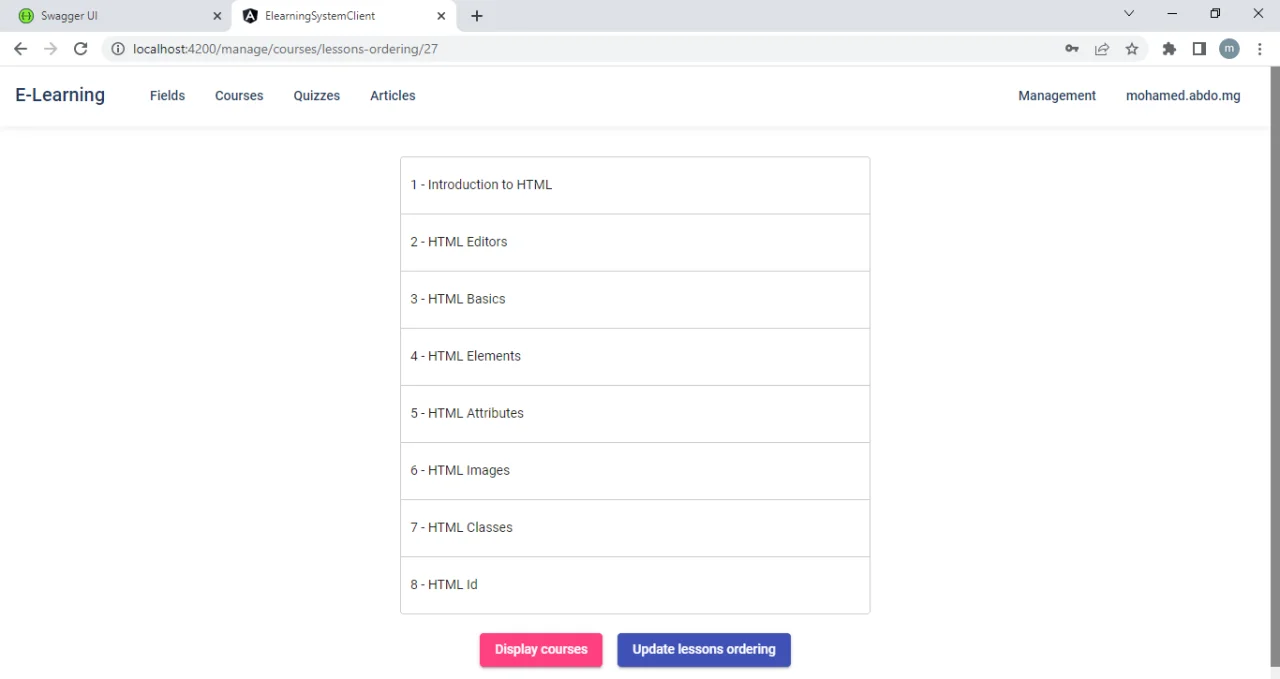Restore down the browser window
The height and width of the screenshot is (679, 1280).
tap(1215, 14)
